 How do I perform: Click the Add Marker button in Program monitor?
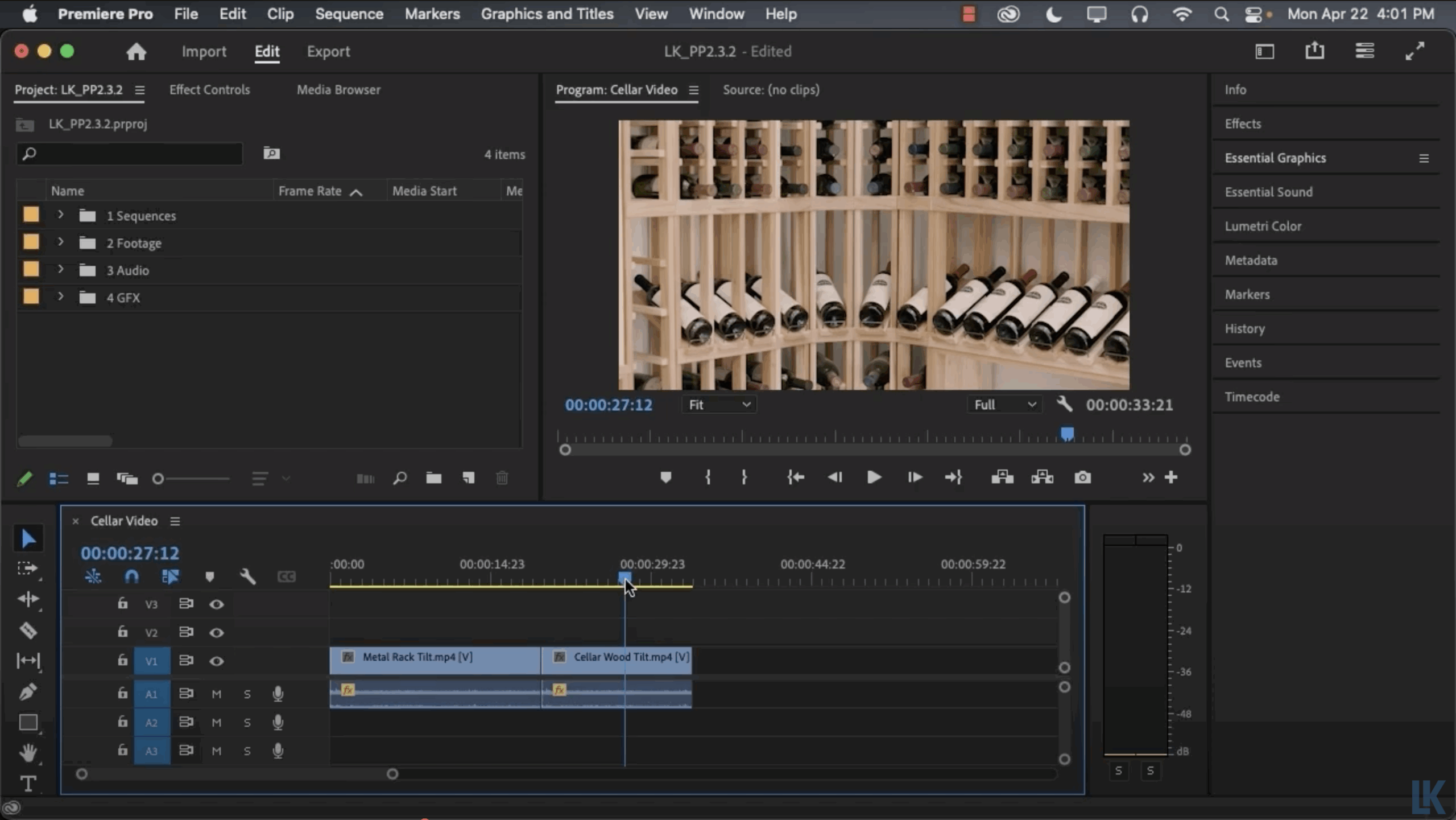point(665,477)
